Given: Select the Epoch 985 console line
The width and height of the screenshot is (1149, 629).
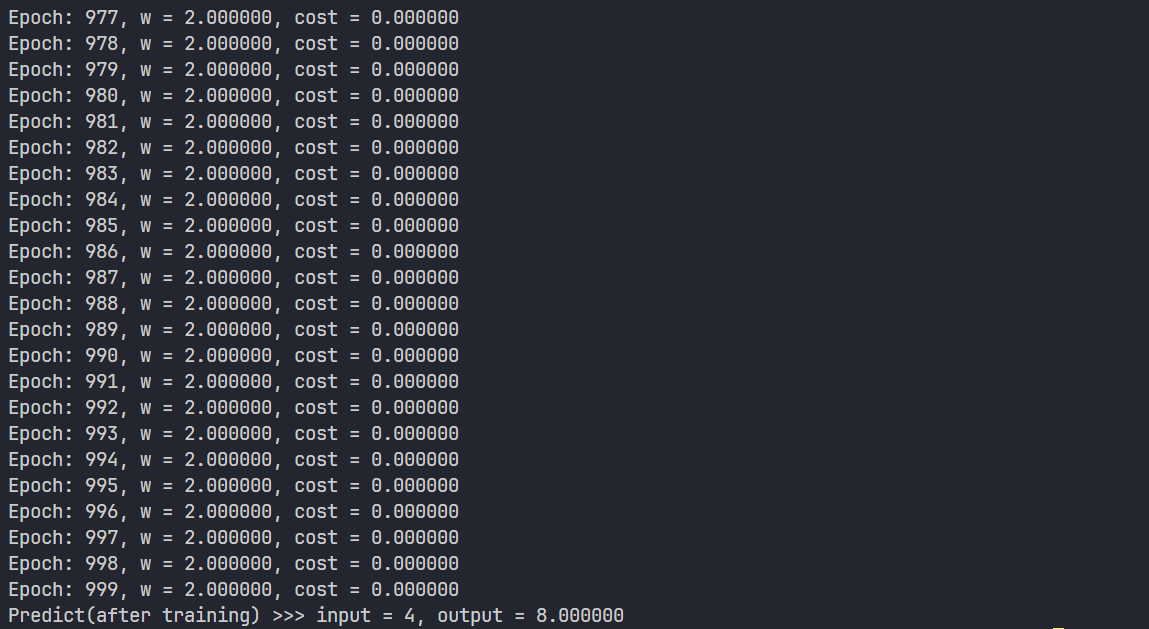Looking at the screenshot, I should (234, 226).
